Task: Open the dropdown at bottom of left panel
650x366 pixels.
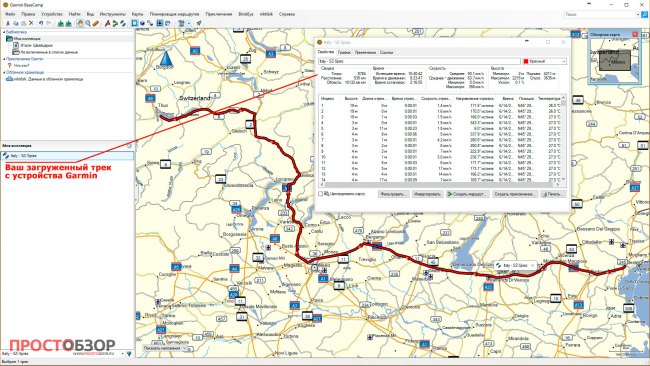Action: tap(122, 354)
